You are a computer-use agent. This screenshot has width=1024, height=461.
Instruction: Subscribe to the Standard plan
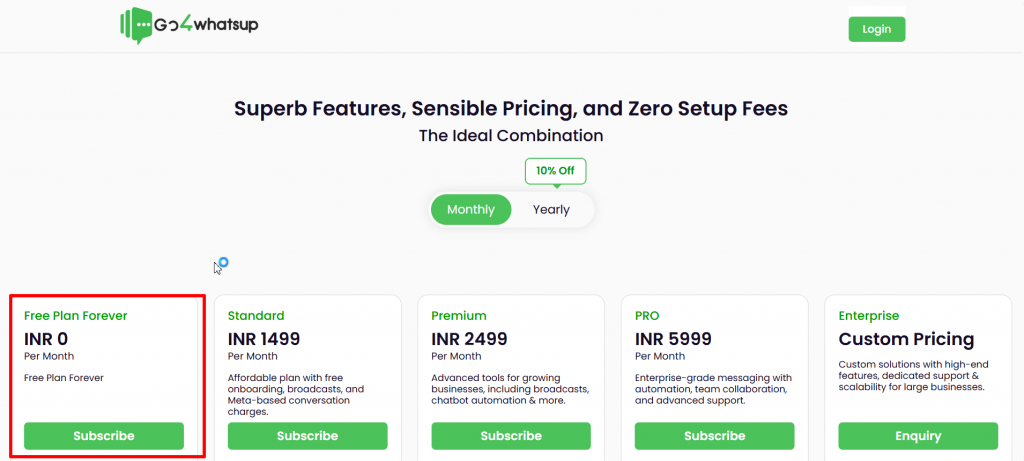(307, 436)
